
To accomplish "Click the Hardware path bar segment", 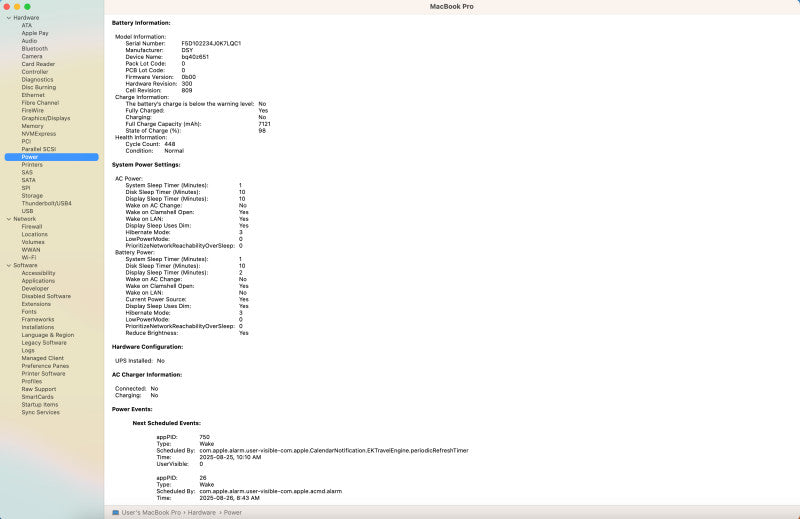I will pos(202,512).
